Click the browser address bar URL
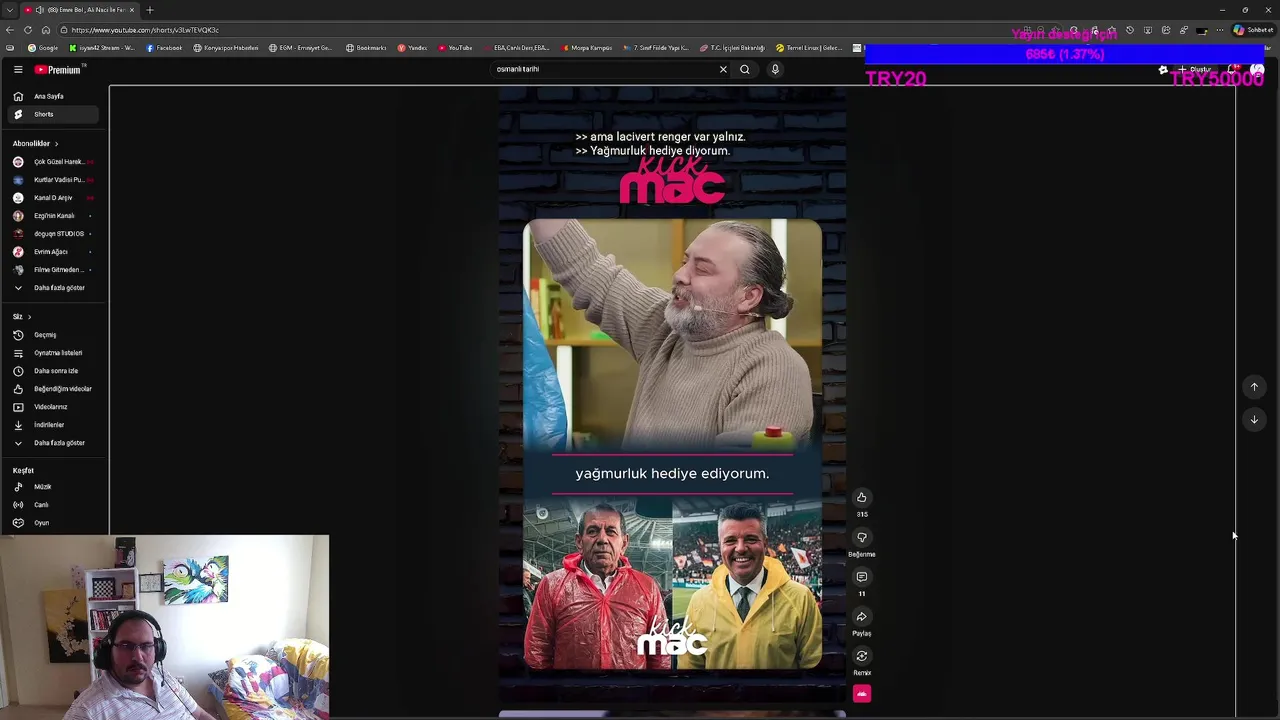Screen dimensions: 1280x720 145,30
